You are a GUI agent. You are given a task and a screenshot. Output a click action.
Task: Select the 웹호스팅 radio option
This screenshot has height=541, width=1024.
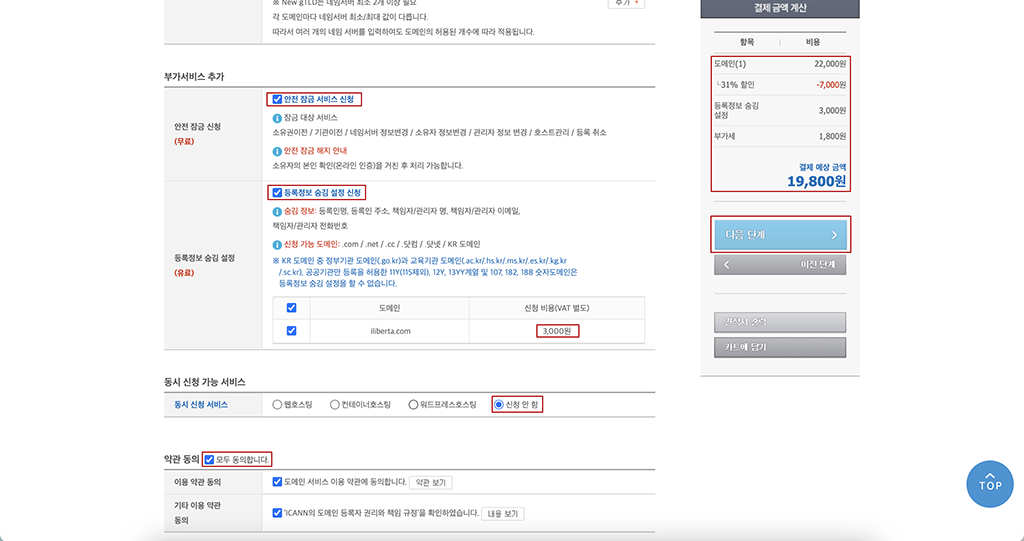(x=277, y=405)
